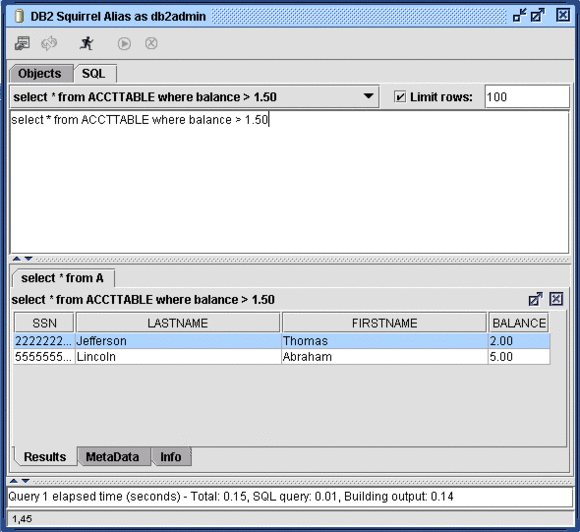Click the SQL history combo box text
580x532 pixels.
click(x=145, y=97)
